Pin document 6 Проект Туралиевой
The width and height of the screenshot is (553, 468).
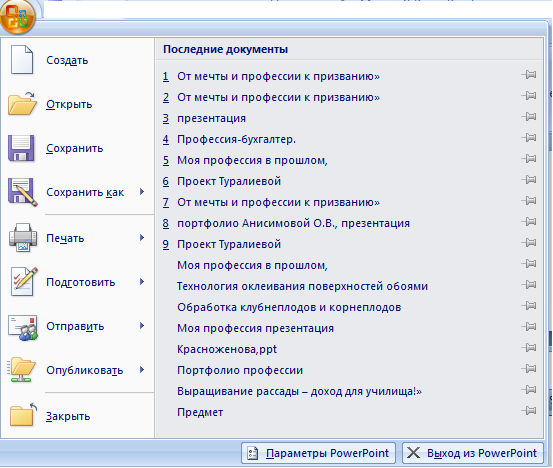(x=529, y=180)
